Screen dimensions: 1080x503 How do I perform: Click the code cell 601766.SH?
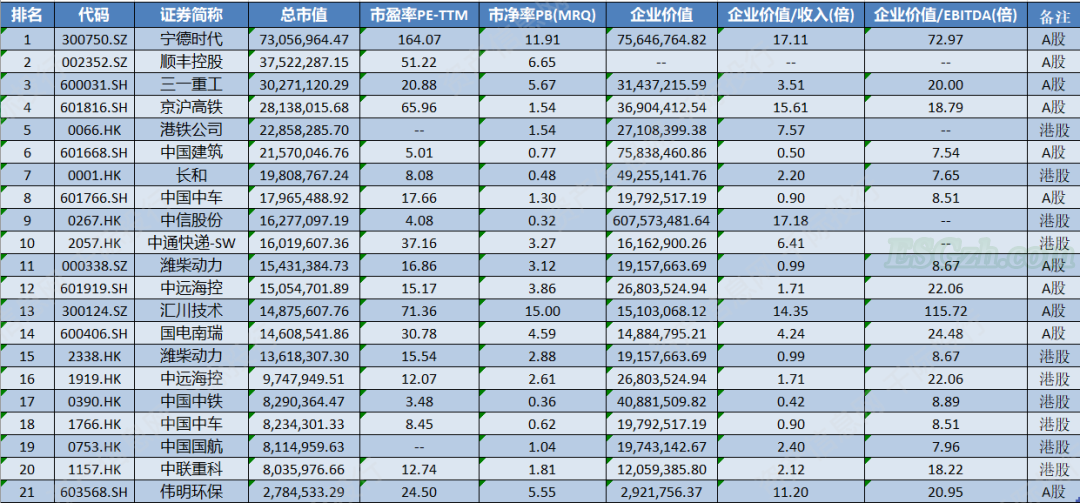pos(94,198)
